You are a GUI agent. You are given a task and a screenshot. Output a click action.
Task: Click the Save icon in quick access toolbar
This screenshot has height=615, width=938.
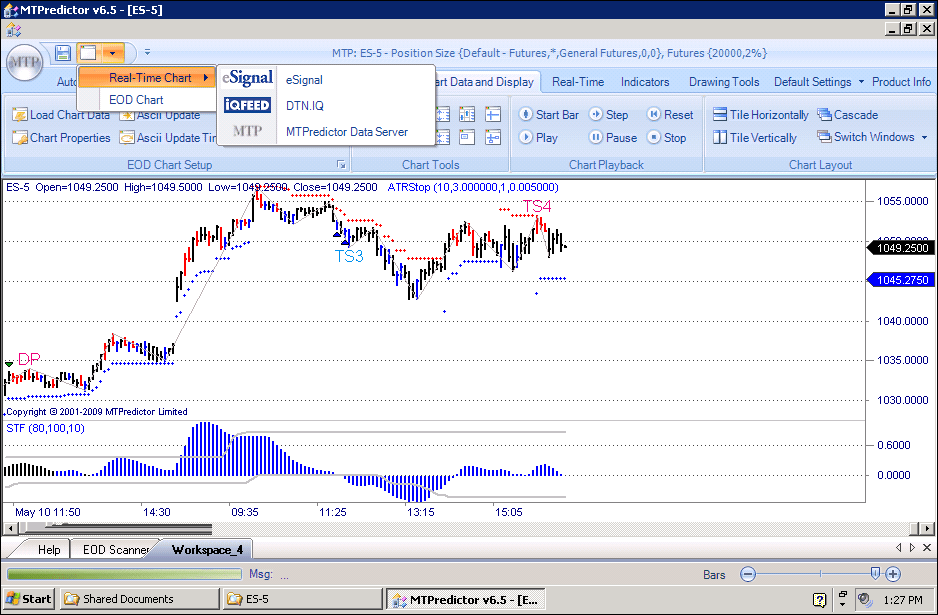click(x=64, y=52)
